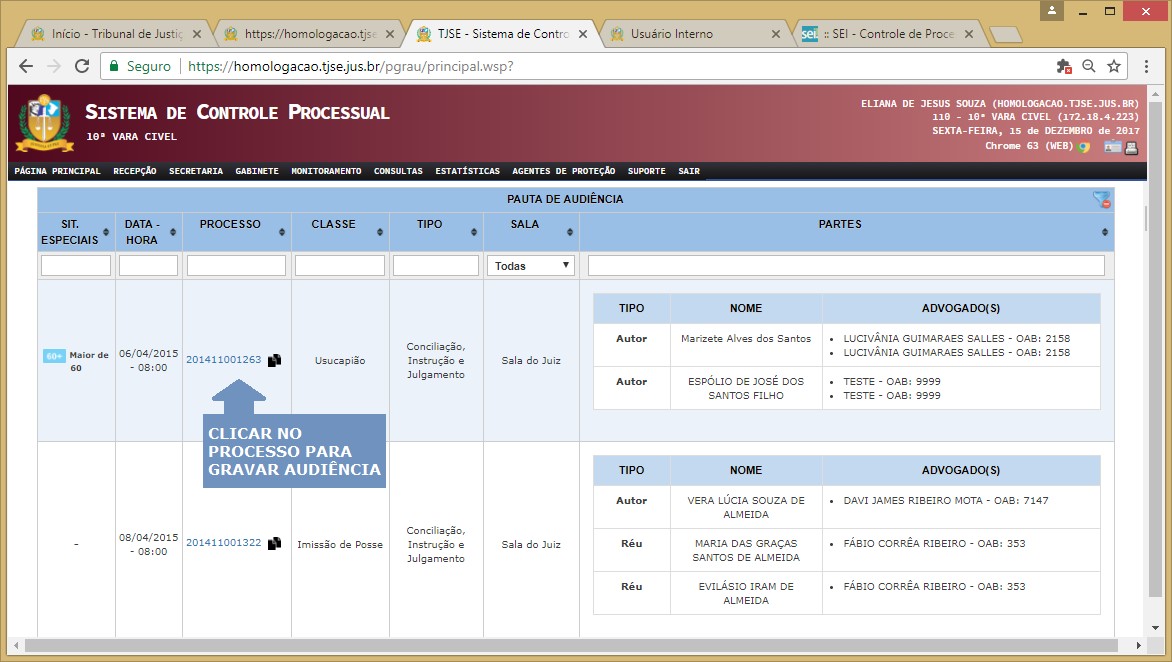Bookmark this page with the star icon

tap(1113, 66)
